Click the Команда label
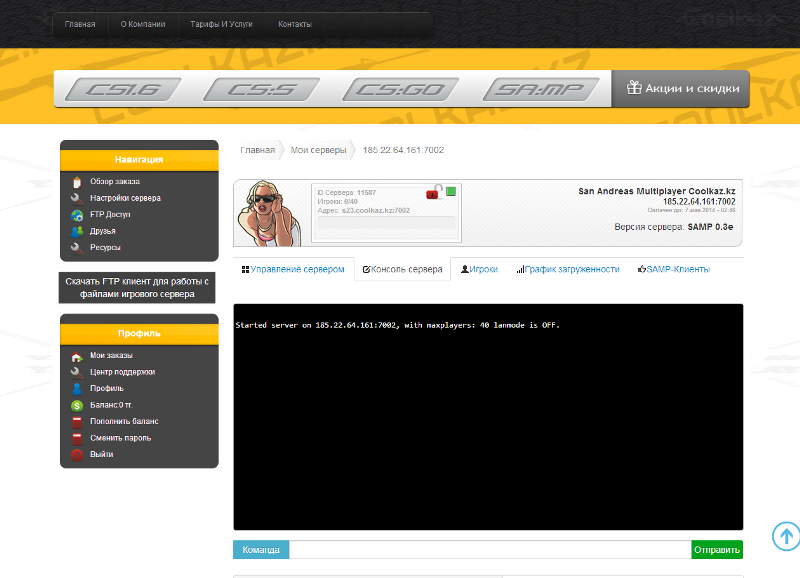 261,550
